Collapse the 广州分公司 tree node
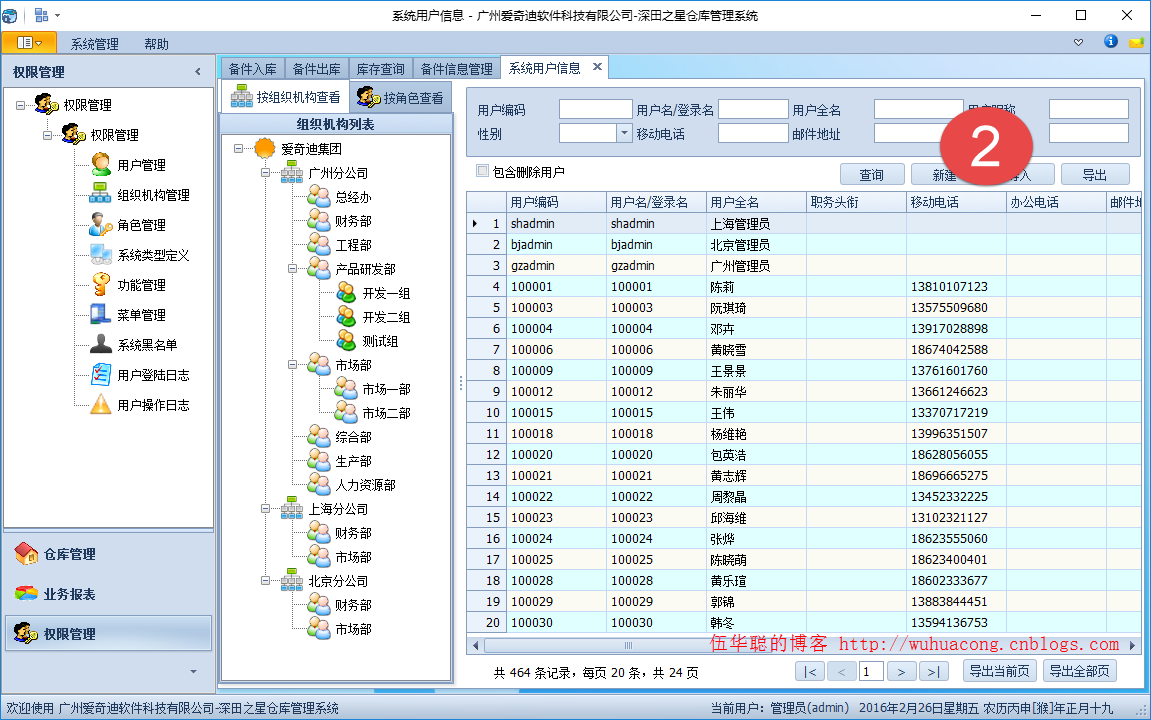 [266, 173]
